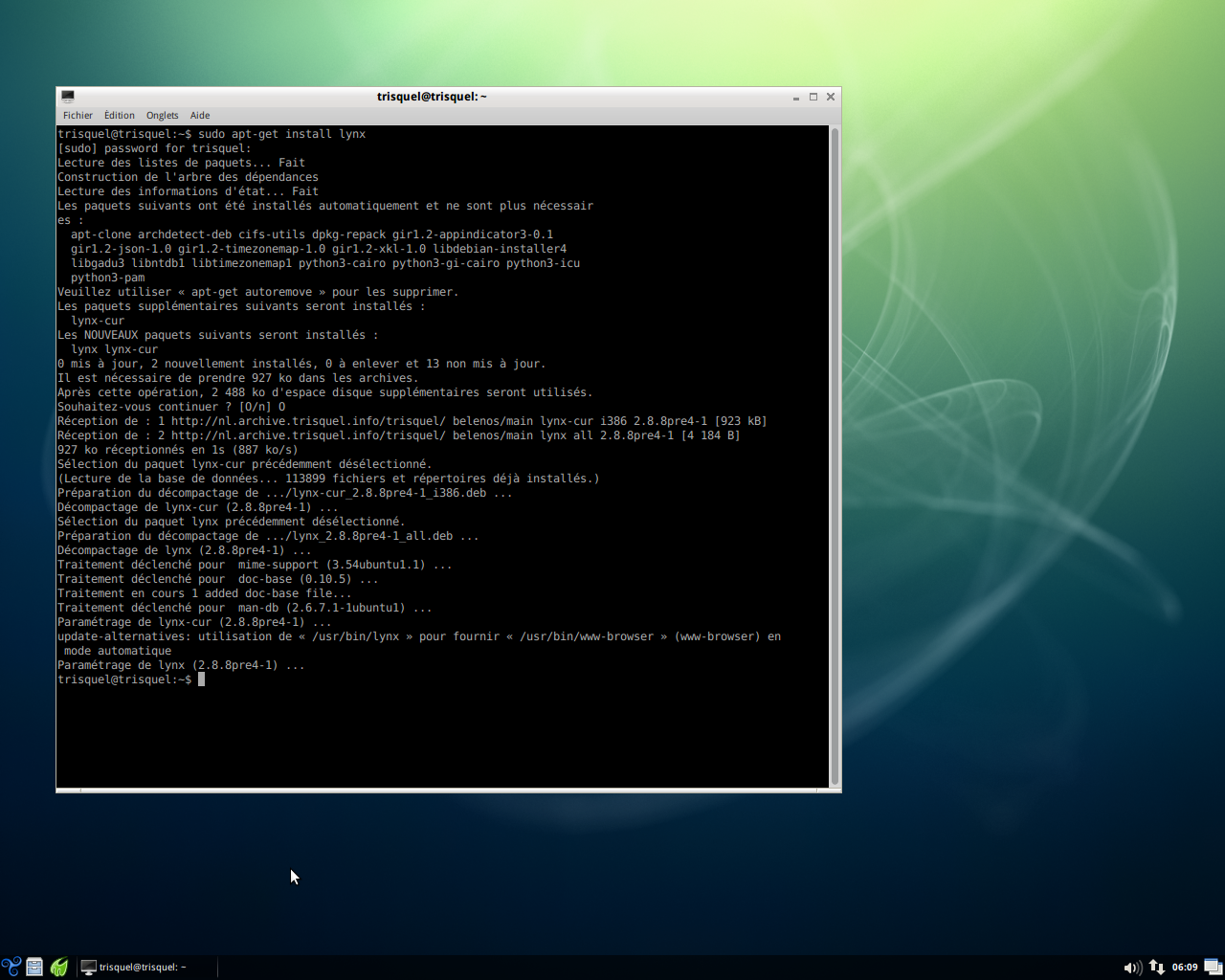
Task: Click the speaker volume icon in the tray
Action: tap(1132, 967)
